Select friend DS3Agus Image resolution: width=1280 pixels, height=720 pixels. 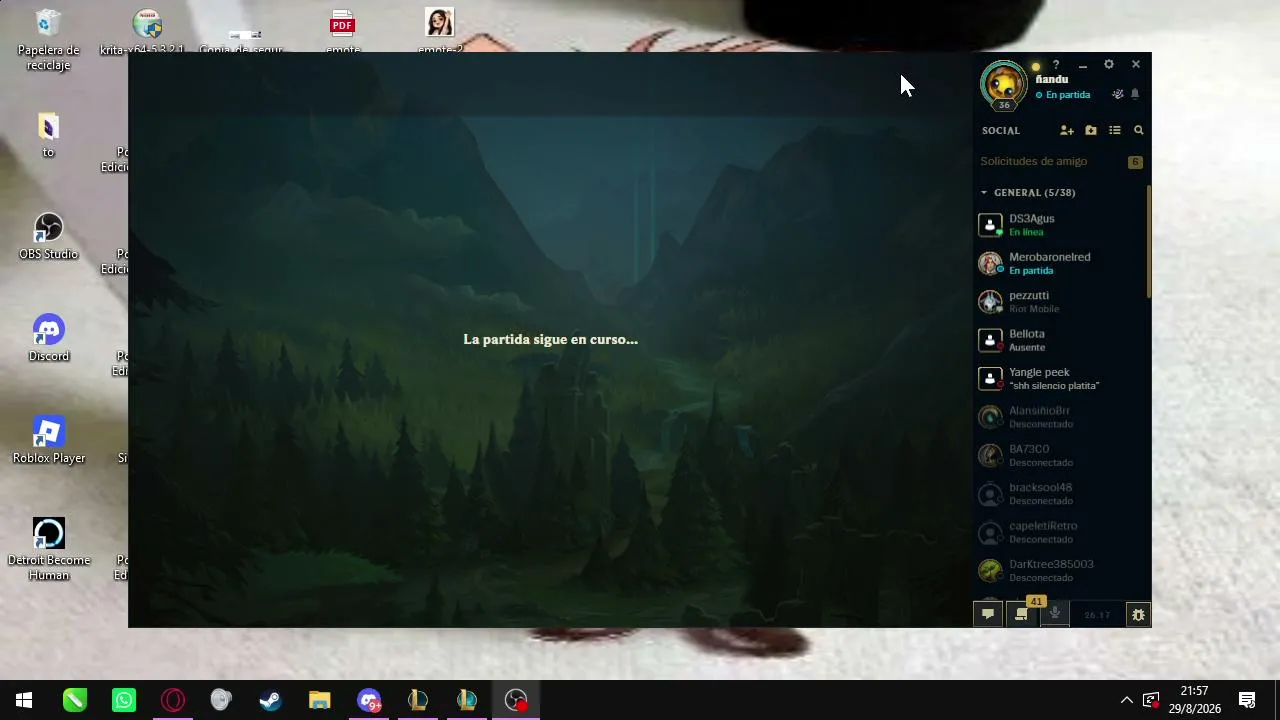point(1060,225)
